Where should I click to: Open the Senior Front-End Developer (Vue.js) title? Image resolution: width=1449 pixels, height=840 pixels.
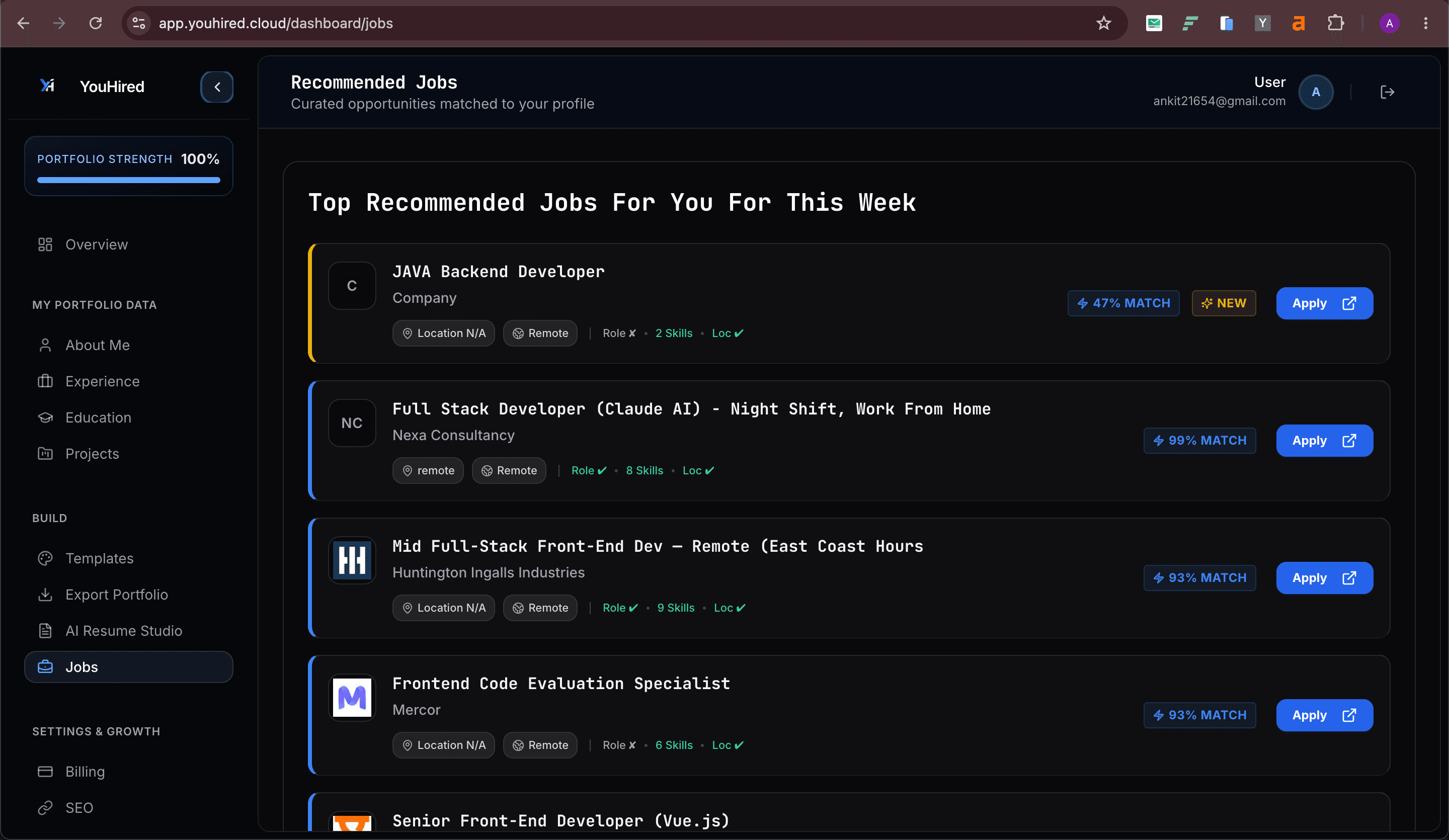pos(561,820)
